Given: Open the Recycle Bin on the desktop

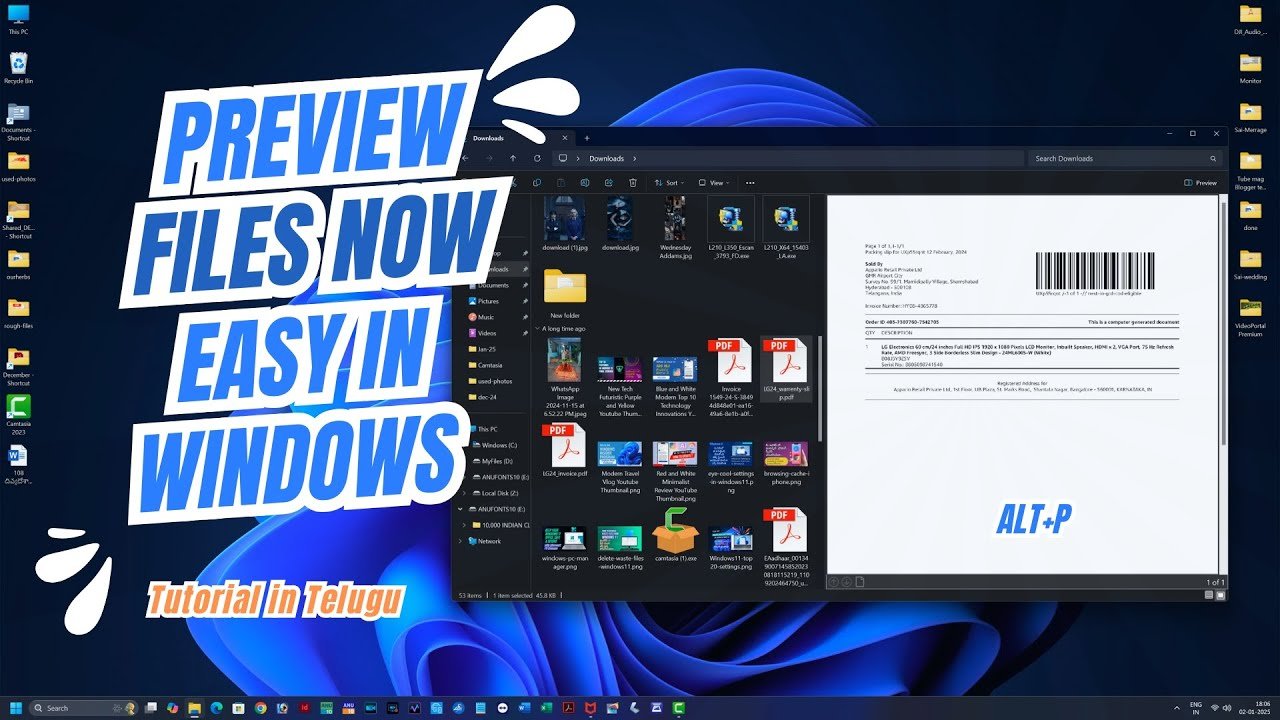Looking at the screenshot, I should (18, 68).
